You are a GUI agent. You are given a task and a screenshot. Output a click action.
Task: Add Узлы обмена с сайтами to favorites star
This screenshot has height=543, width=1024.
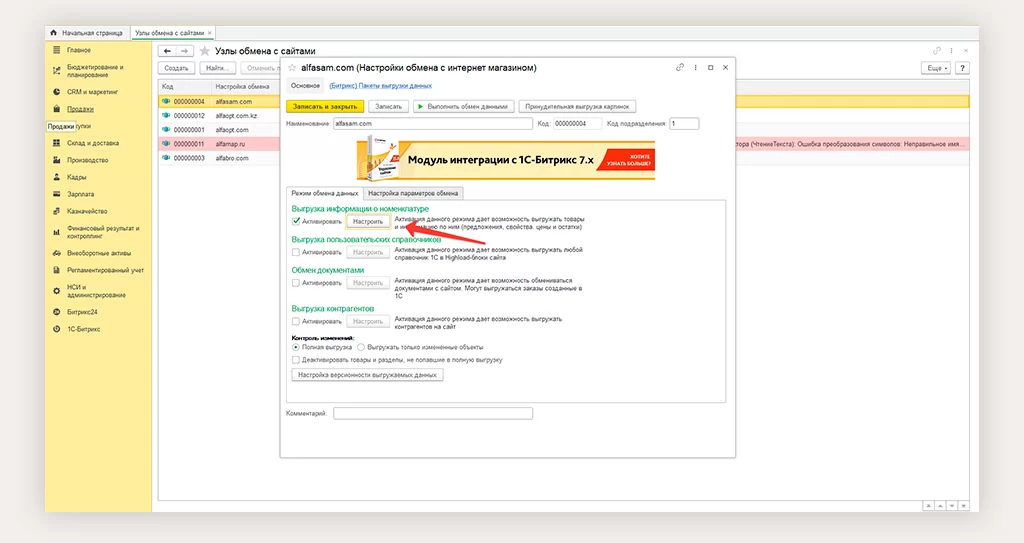coord(205,51)
